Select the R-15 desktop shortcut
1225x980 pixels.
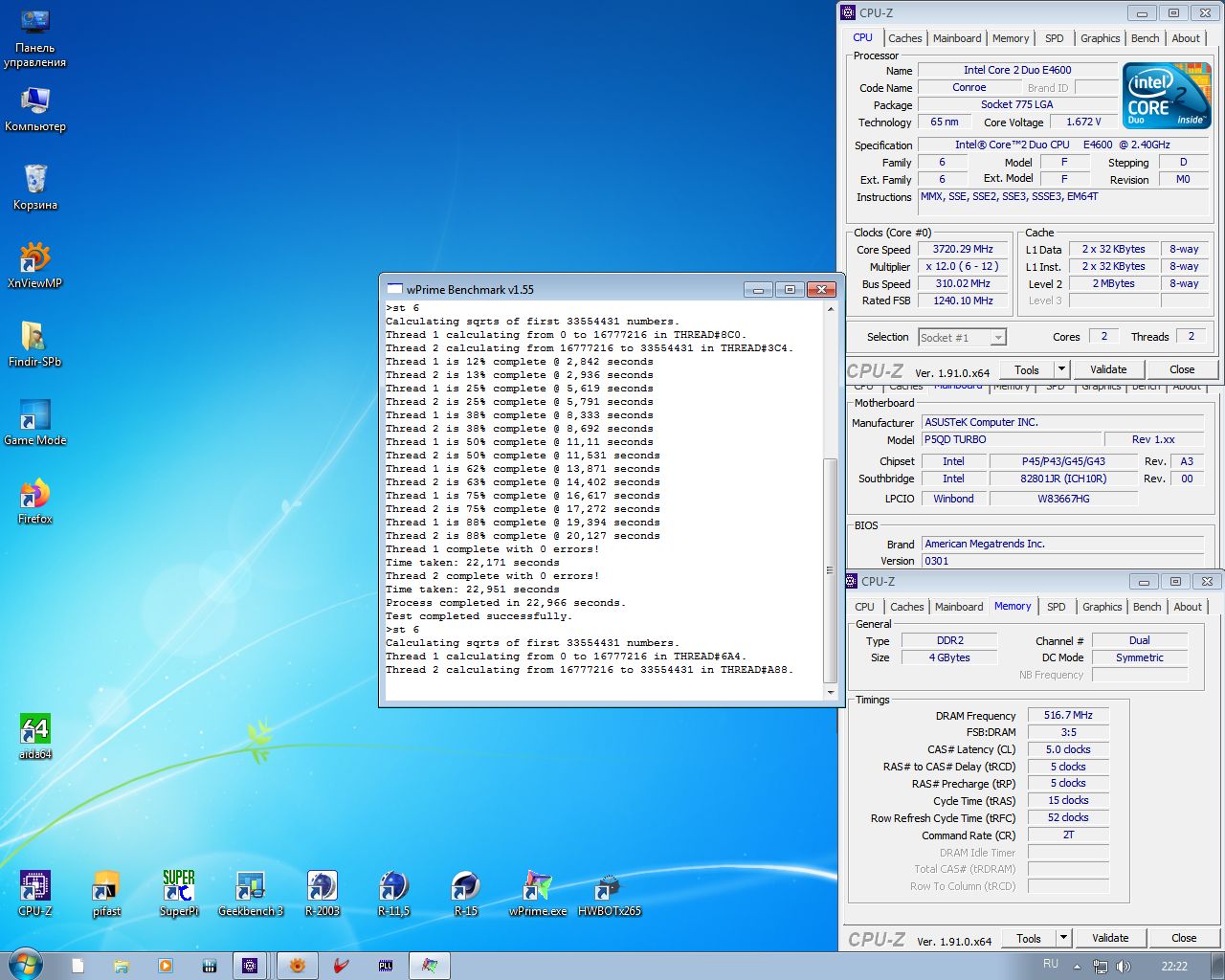(x=466, y=894)
